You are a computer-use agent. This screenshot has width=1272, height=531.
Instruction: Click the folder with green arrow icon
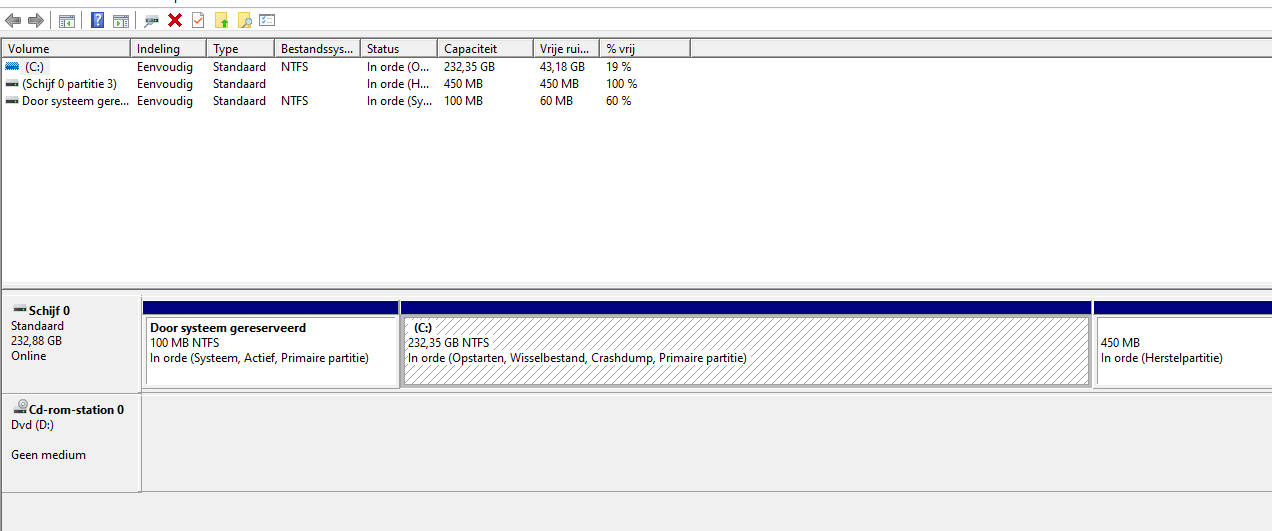coord(222,20)
